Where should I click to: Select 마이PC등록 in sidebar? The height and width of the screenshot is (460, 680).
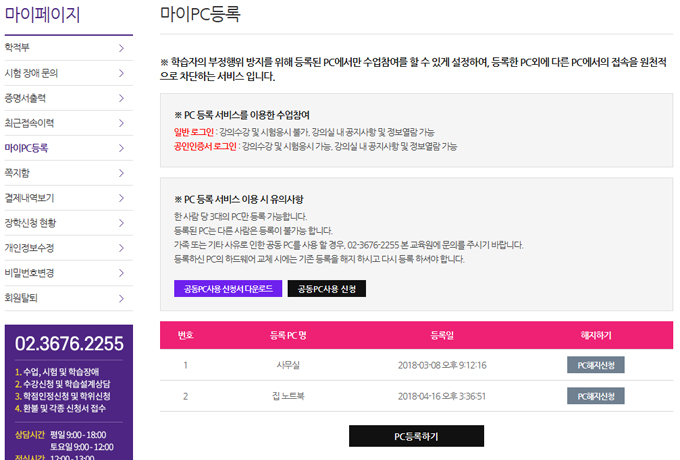(x=26, y=148)
